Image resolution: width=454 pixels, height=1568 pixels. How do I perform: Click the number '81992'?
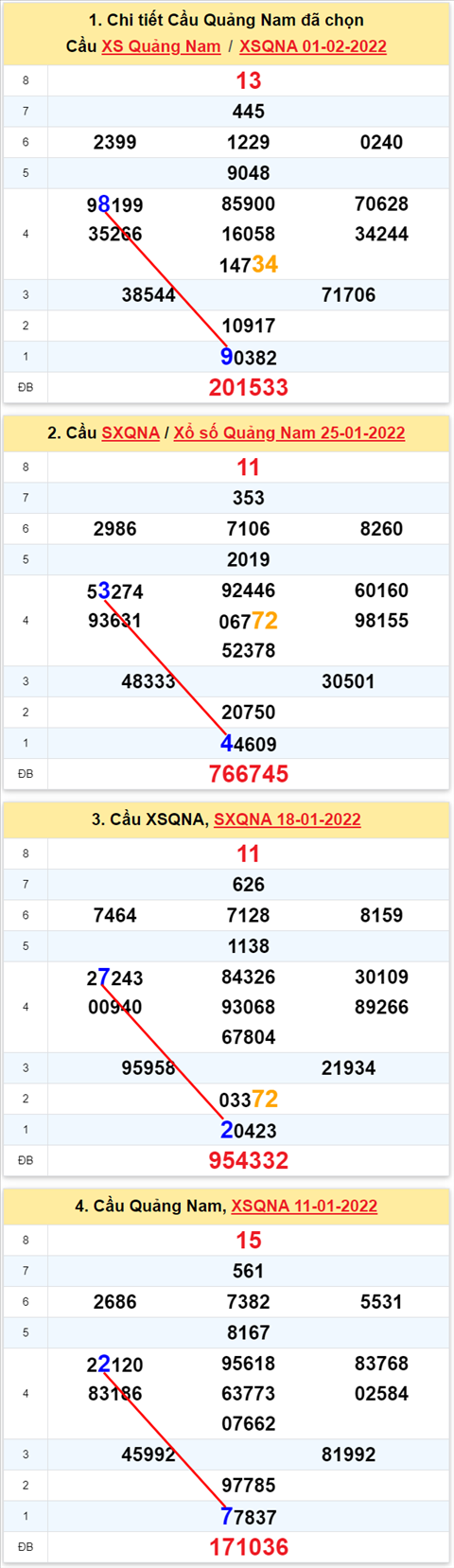click(349, 1454)
